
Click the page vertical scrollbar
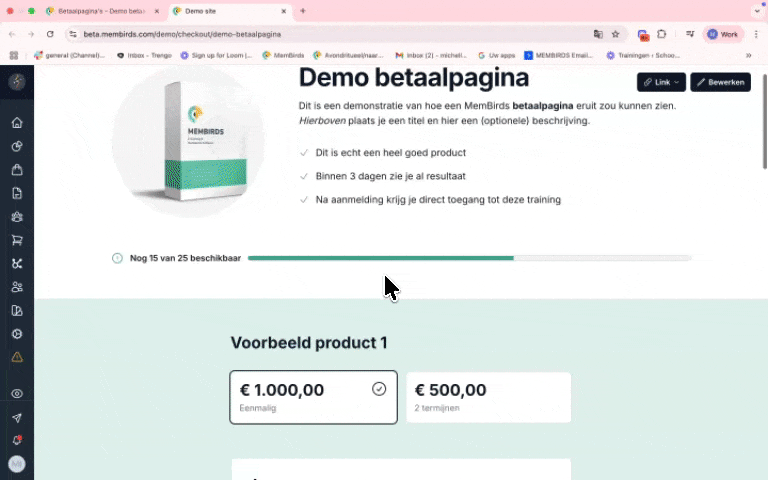pyautogui.click(x=765, y=121)
